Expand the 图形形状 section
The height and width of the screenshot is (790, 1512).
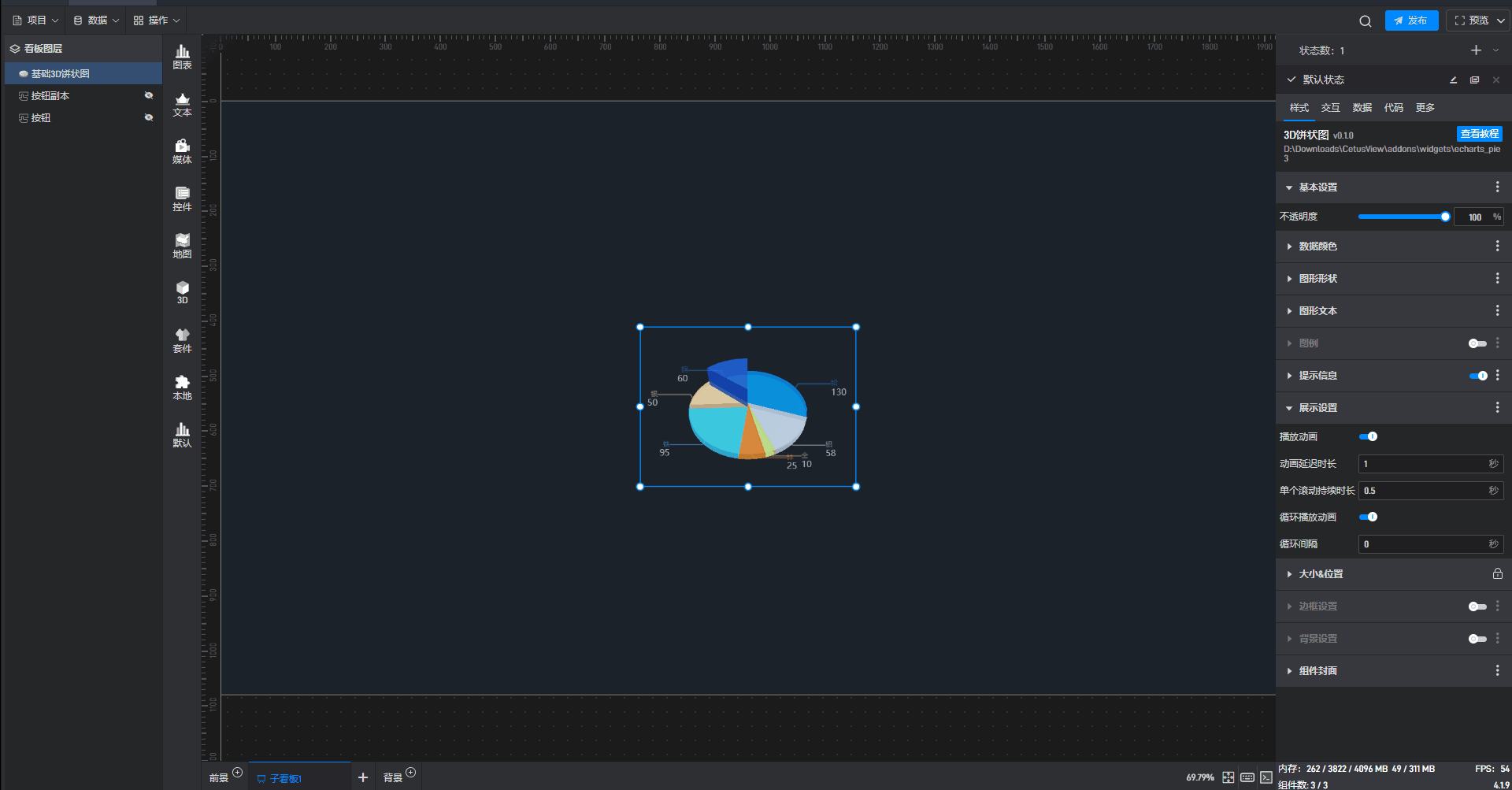pyautogui.click(x=1317, y=279)
